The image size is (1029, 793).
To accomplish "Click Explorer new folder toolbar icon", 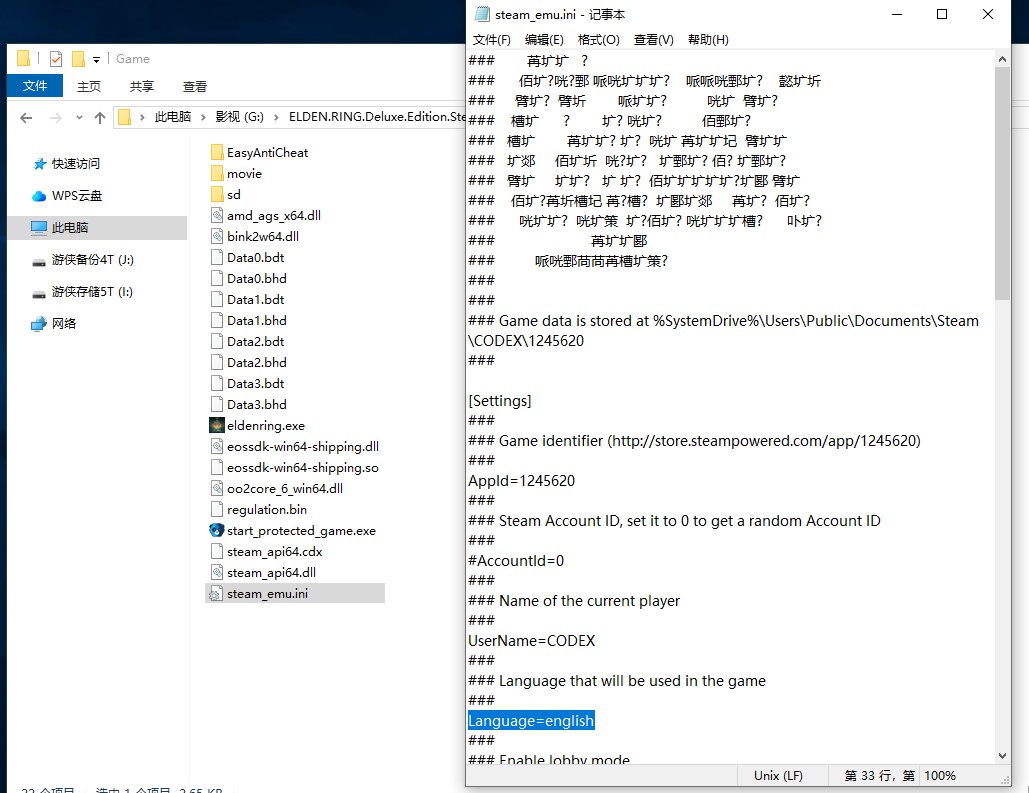I will pos(78,59).
